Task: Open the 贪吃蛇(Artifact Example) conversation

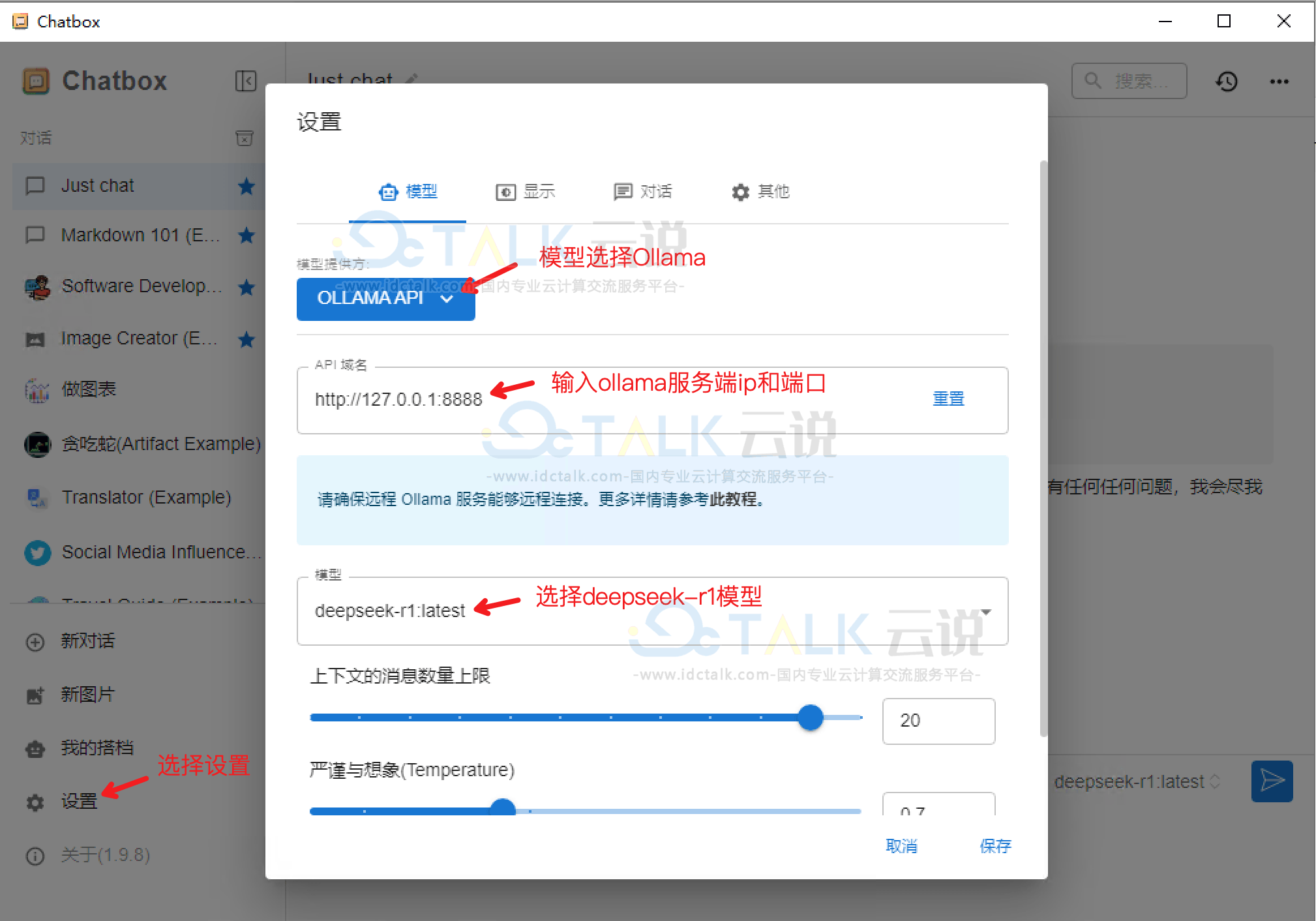Action: pos(138,444)
